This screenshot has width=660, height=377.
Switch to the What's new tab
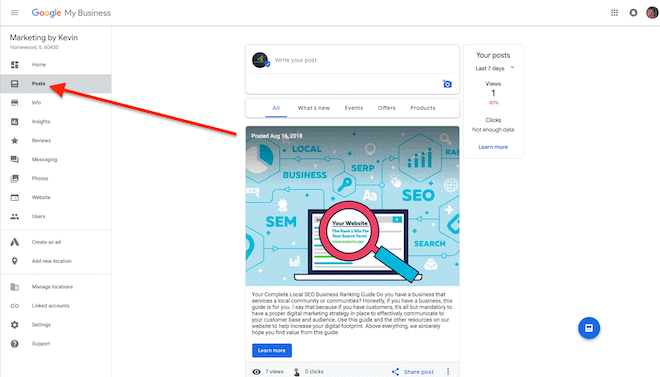coord(314,108)
